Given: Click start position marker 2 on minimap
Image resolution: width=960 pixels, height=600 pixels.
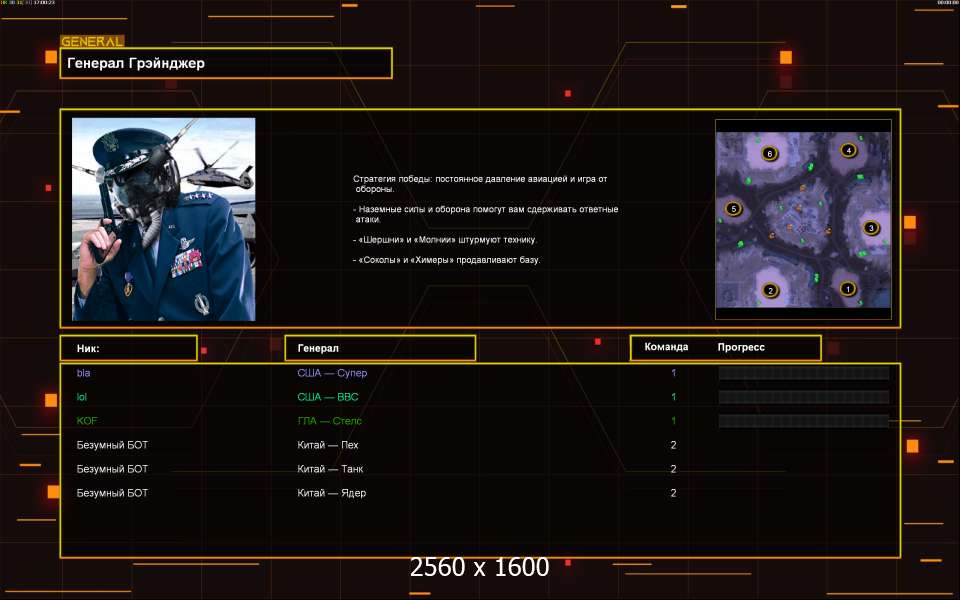Looking at the screenshot, I should [770, 291].
